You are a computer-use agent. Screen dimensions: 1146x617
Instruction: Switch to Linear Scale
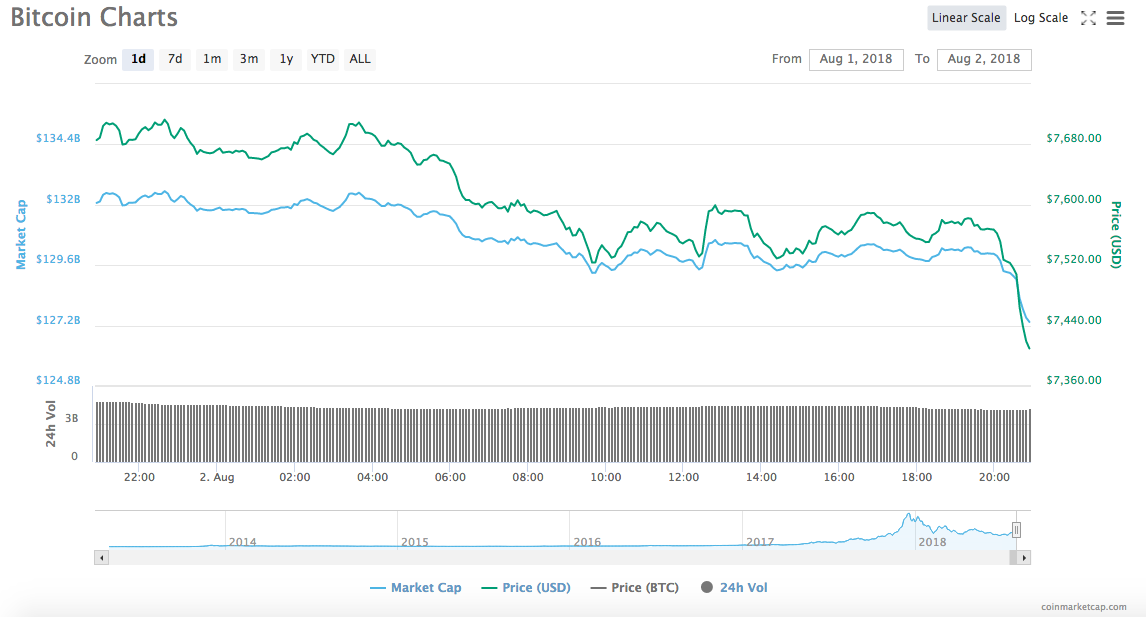[x=966, y=18]
